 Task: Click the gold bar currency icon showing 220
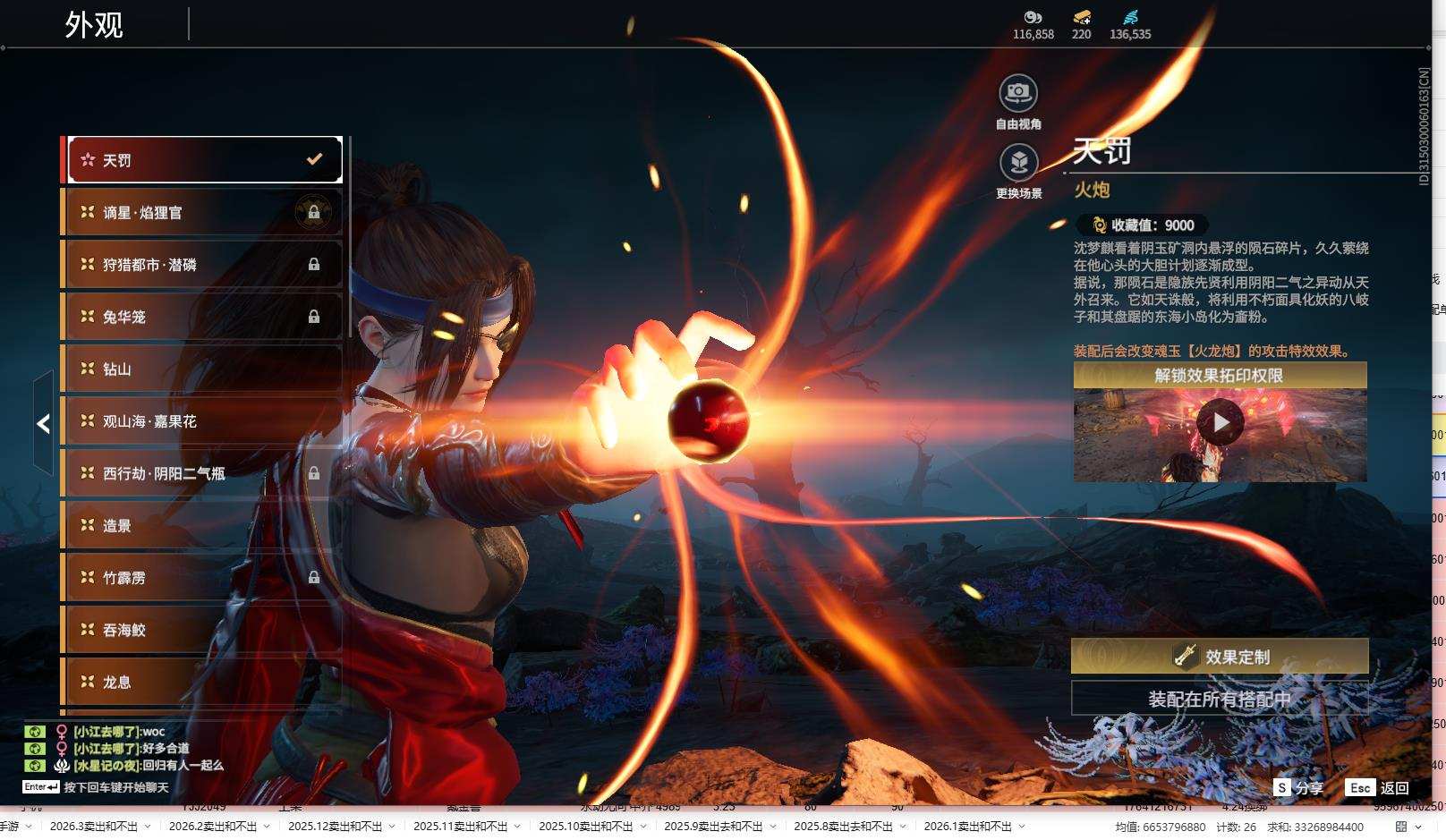coord(1081,17)
